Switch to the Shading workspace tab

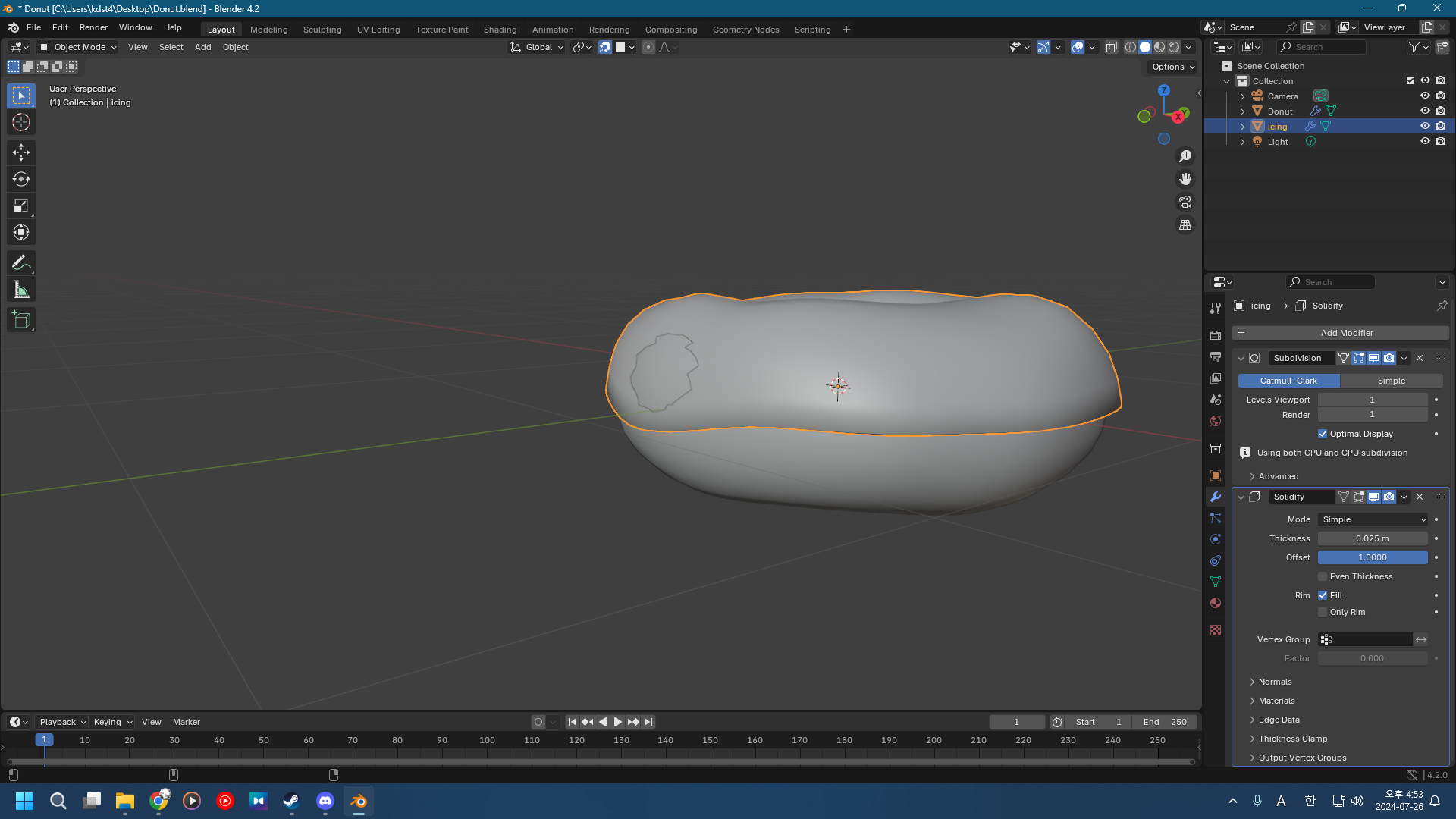pos(500,30)
